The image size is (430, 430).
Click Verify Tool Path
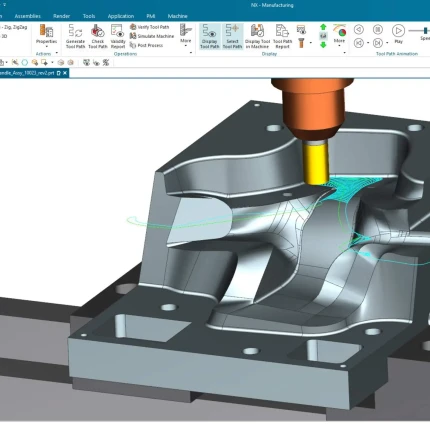[150, 27]
